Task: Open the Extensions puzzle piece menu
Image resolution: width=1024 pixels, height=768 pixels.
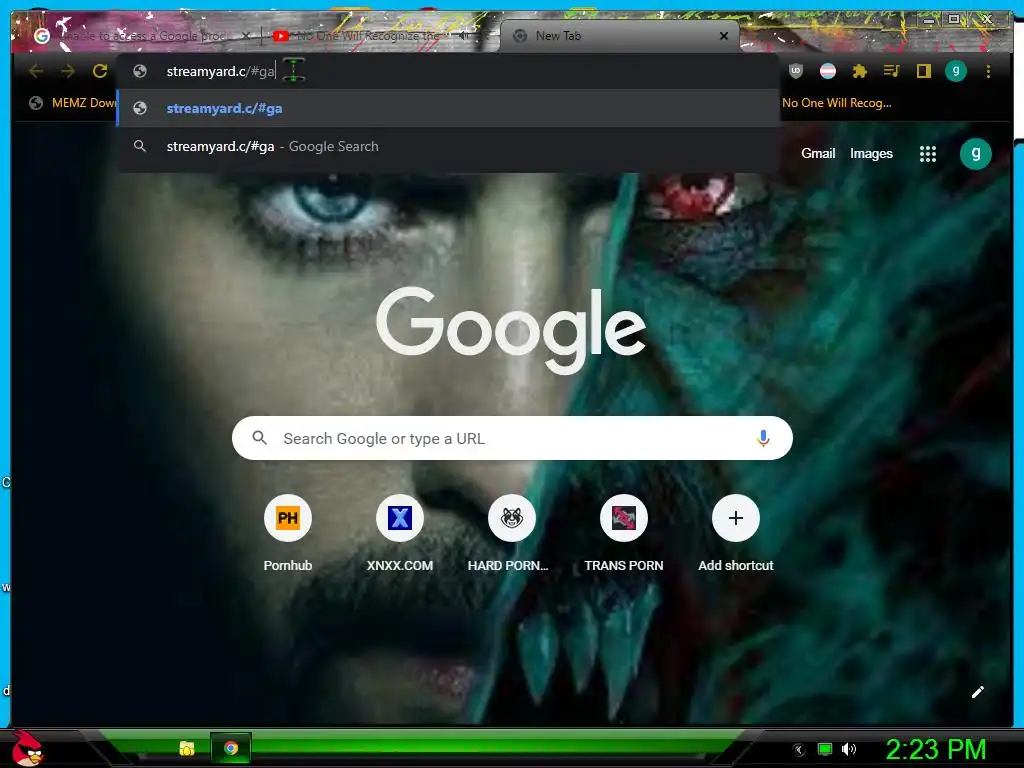Action: (x=859, y=71)
